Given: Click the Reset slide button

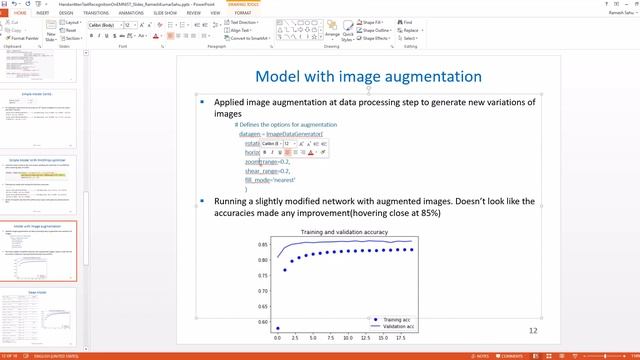Looking at the screenshot, I should pyautogui.click(x=68, y=30).
